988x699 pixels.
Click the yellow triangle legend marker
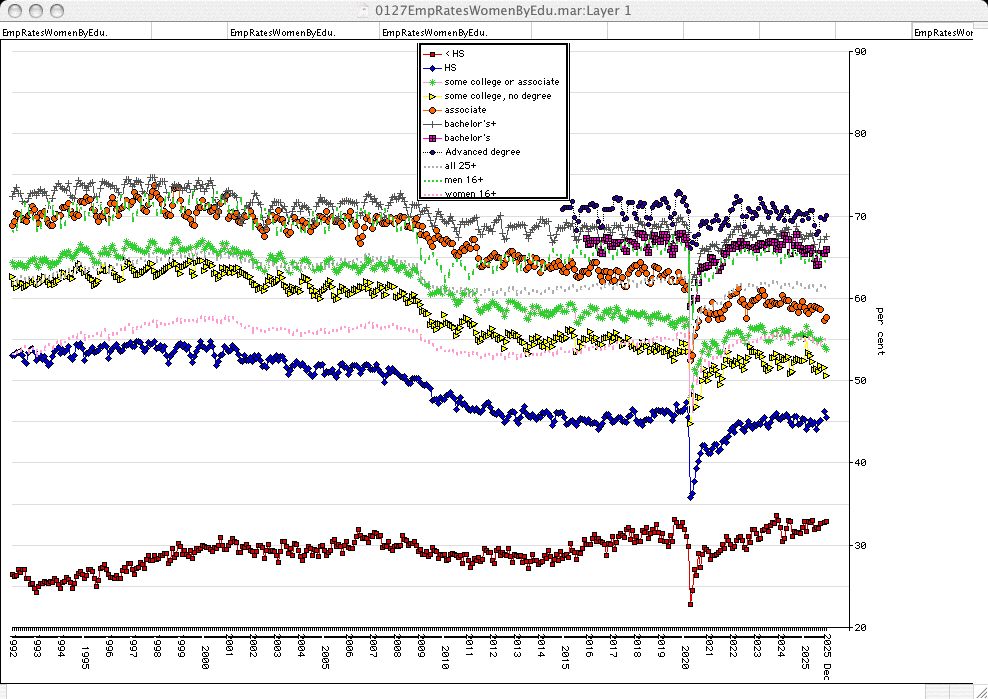click(x=431, y=96)
